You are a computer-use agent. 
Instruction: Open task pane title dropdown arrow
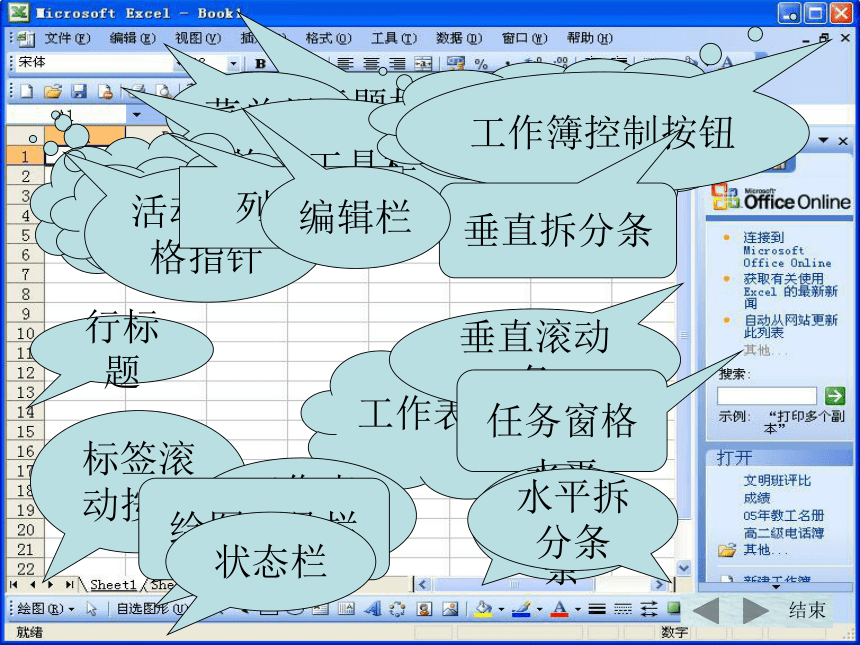coord(823,140)
